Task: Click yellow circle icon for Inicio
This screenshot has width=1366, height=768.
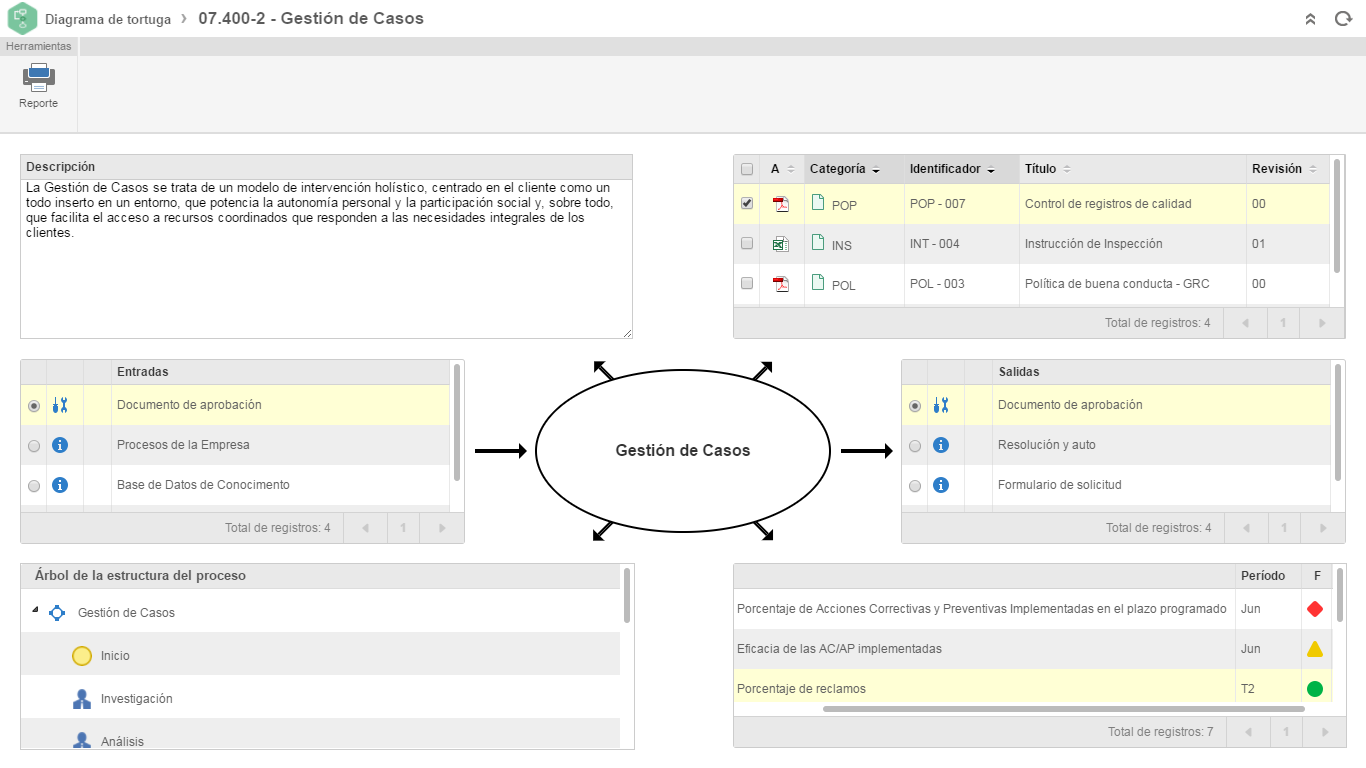Action: coord(82,656)
